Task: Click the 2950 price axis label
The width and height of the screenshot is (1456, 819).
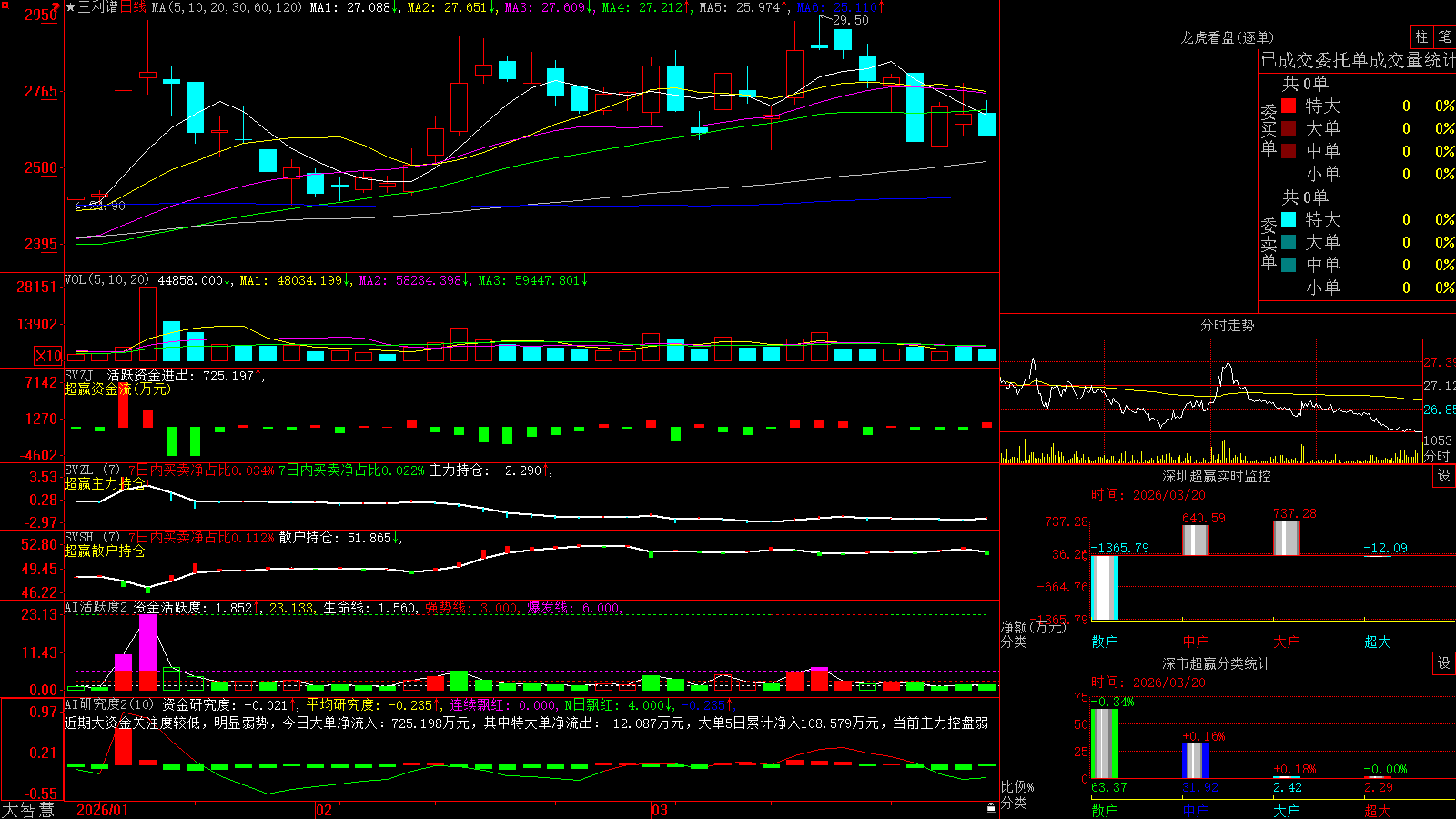Action: click(x=41, y=15)
